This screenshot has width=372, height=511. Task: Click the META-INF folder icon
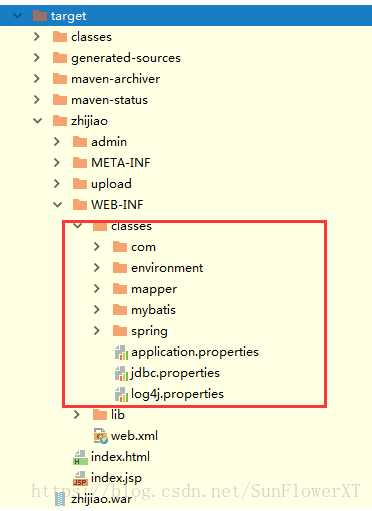point(80,162)
